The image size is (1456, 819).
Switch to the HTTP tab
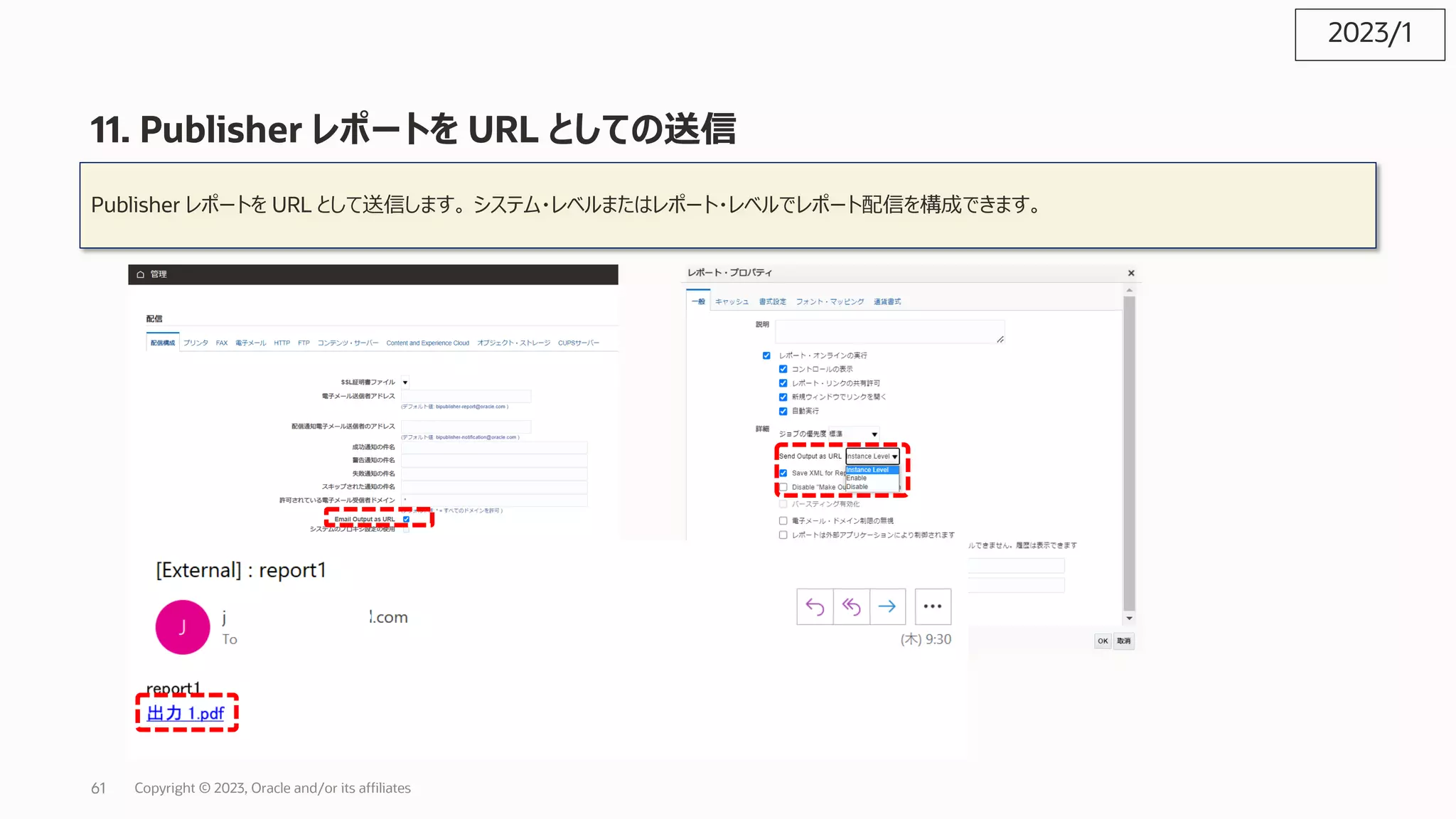coord(282,343)
